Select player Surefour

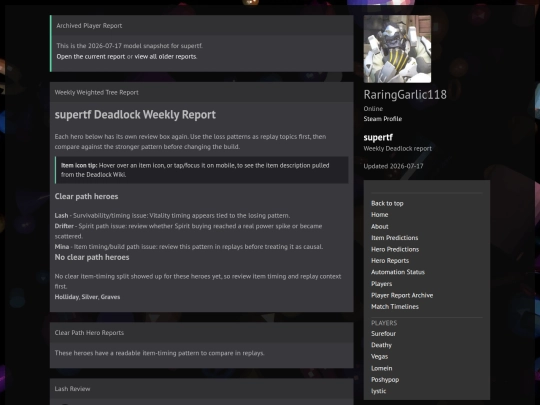(383, 333)
